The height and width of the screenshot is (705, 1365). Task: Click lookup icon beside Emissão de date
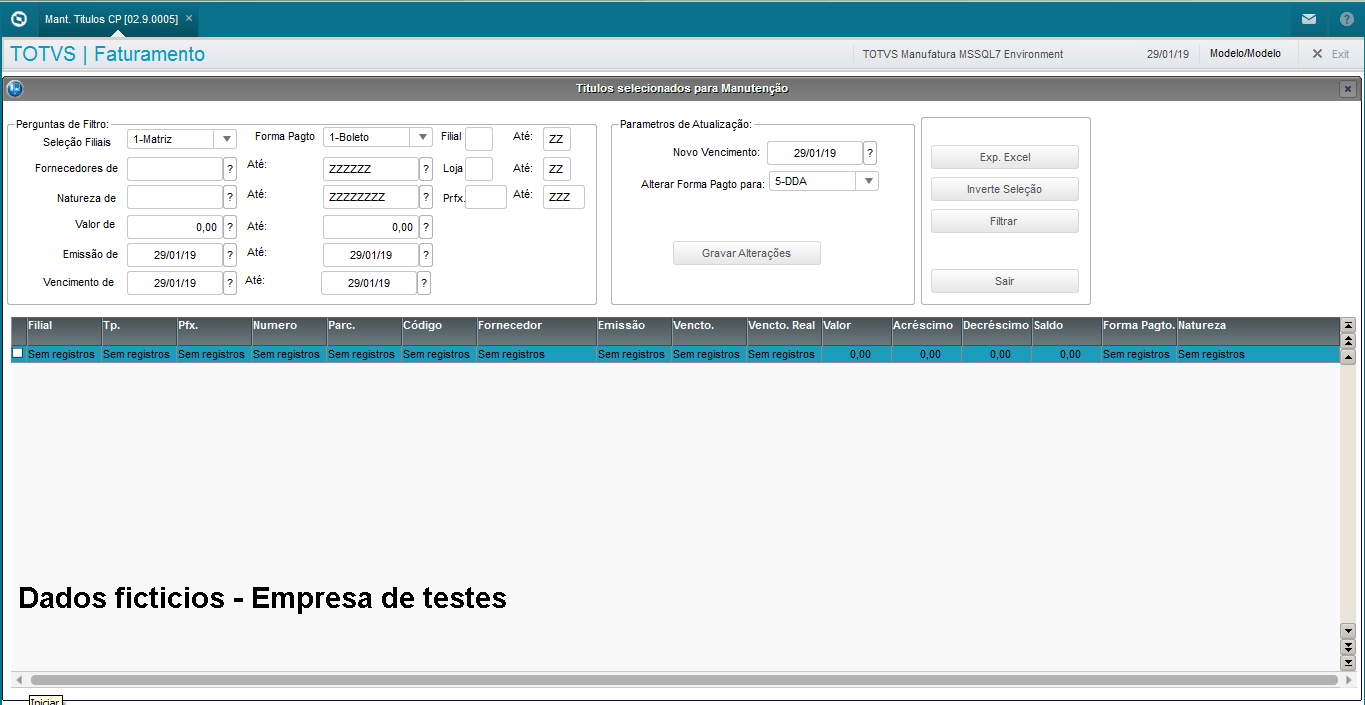click(230, 255)
